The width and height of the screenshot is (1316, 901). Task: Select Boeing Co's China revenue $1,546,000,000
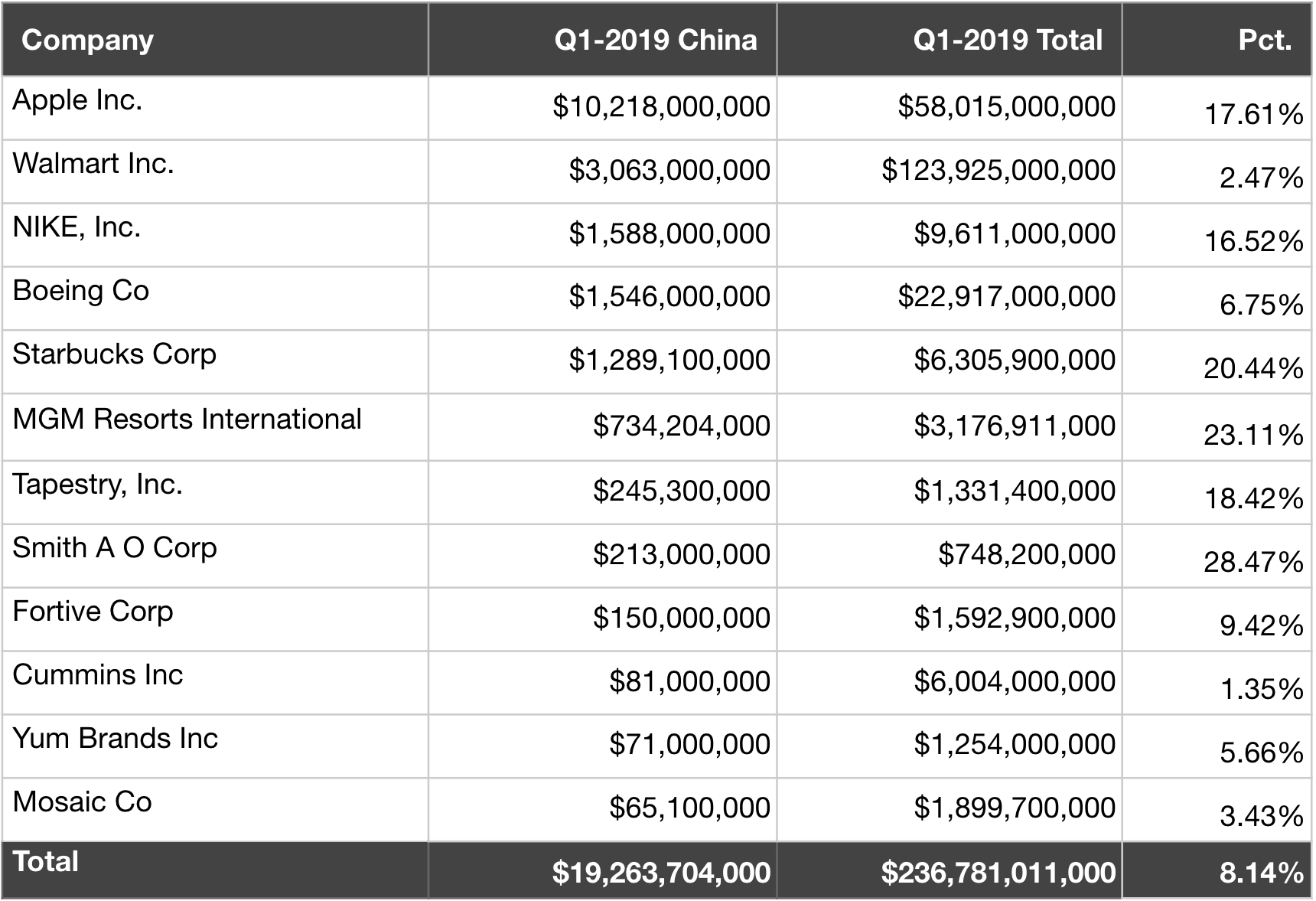coord(669,297)
